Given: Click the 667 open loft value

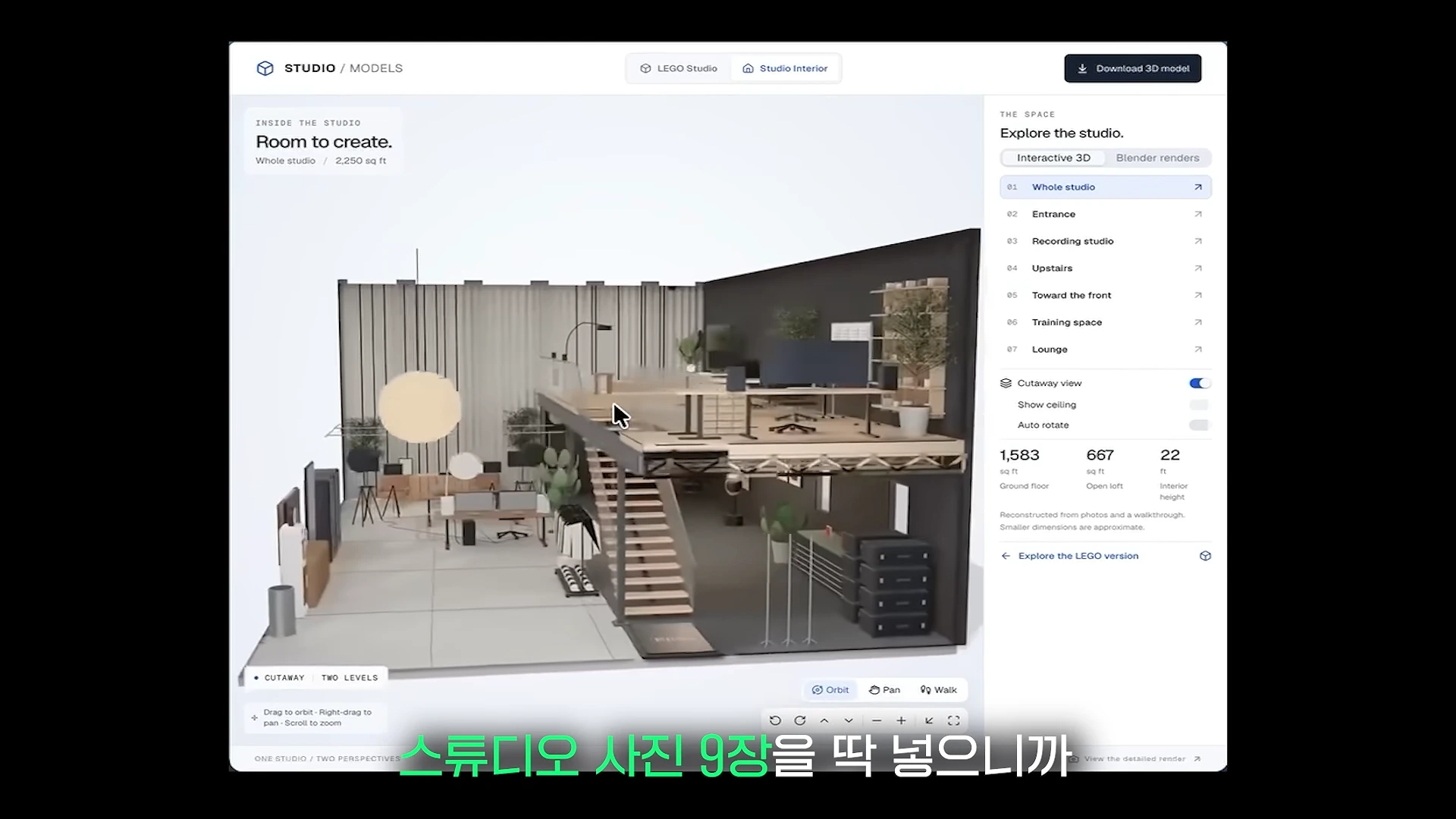Looking at the screenshot, I should point(1100,455).
